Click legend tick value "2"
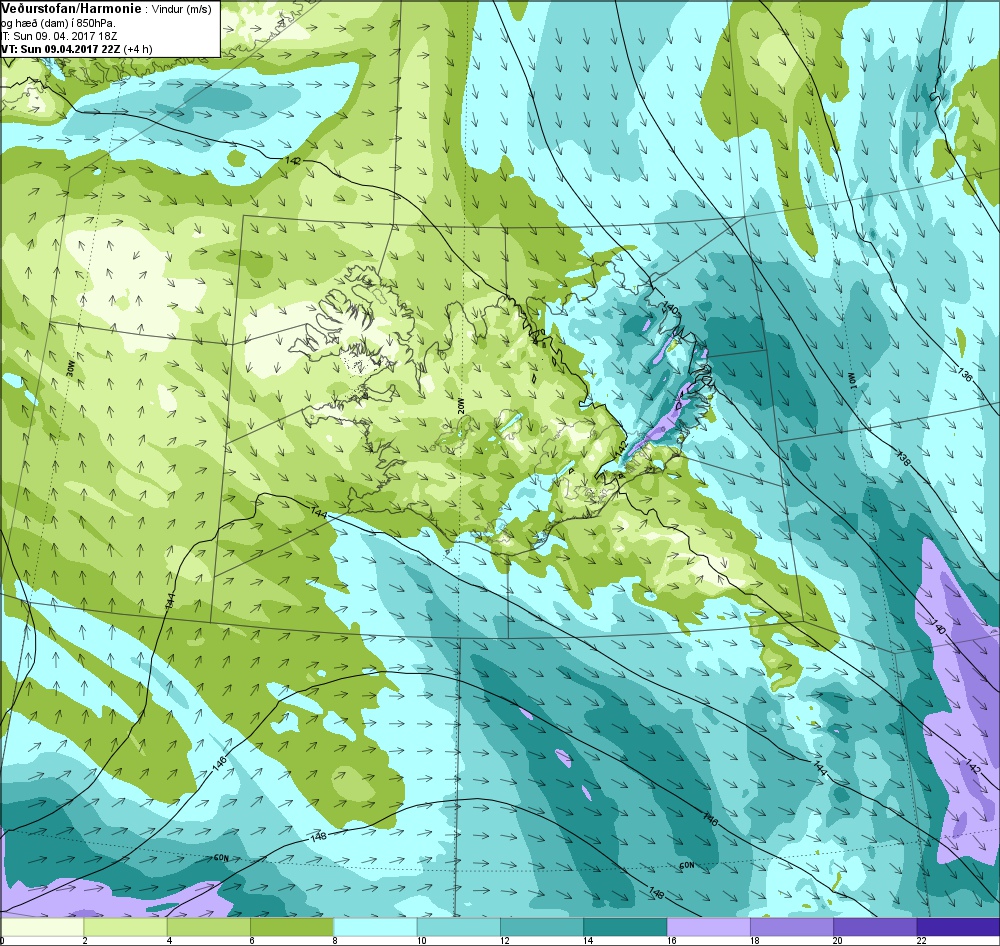The width and height of the screenshot is (1000, 946). click(x=85, y=940)
